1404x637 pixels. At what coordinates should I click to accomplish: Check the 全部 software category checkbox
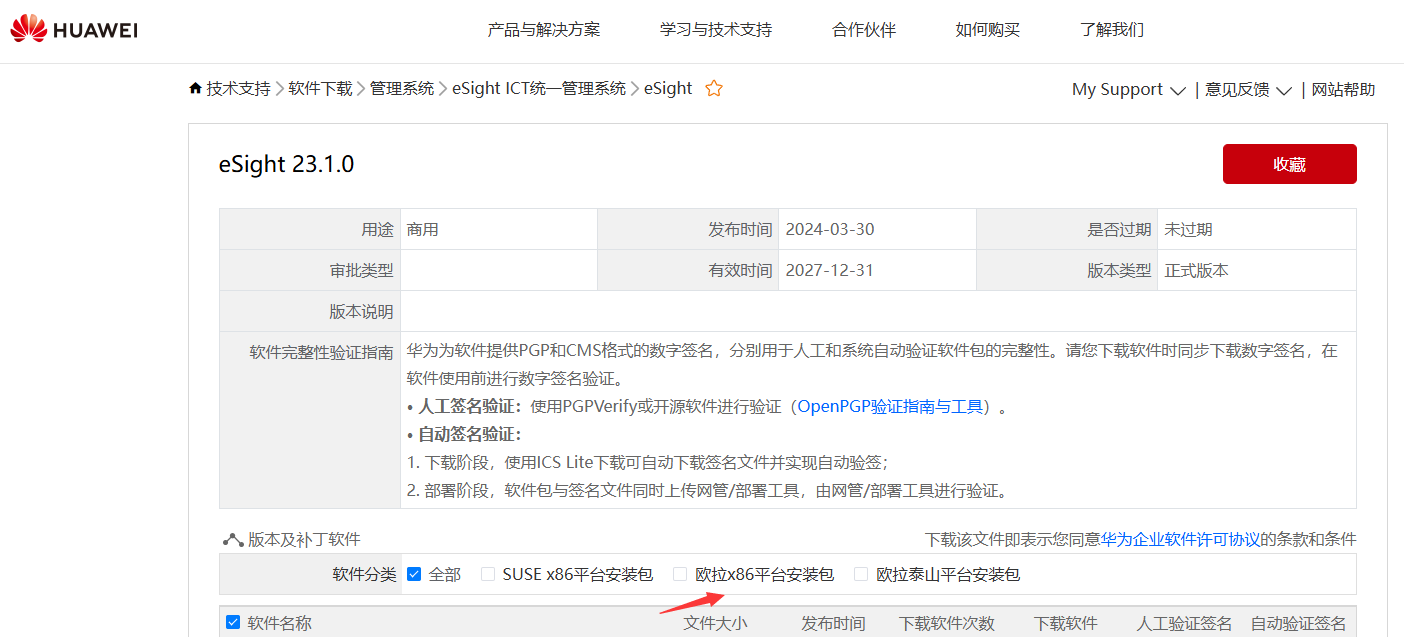coord(414,574)
